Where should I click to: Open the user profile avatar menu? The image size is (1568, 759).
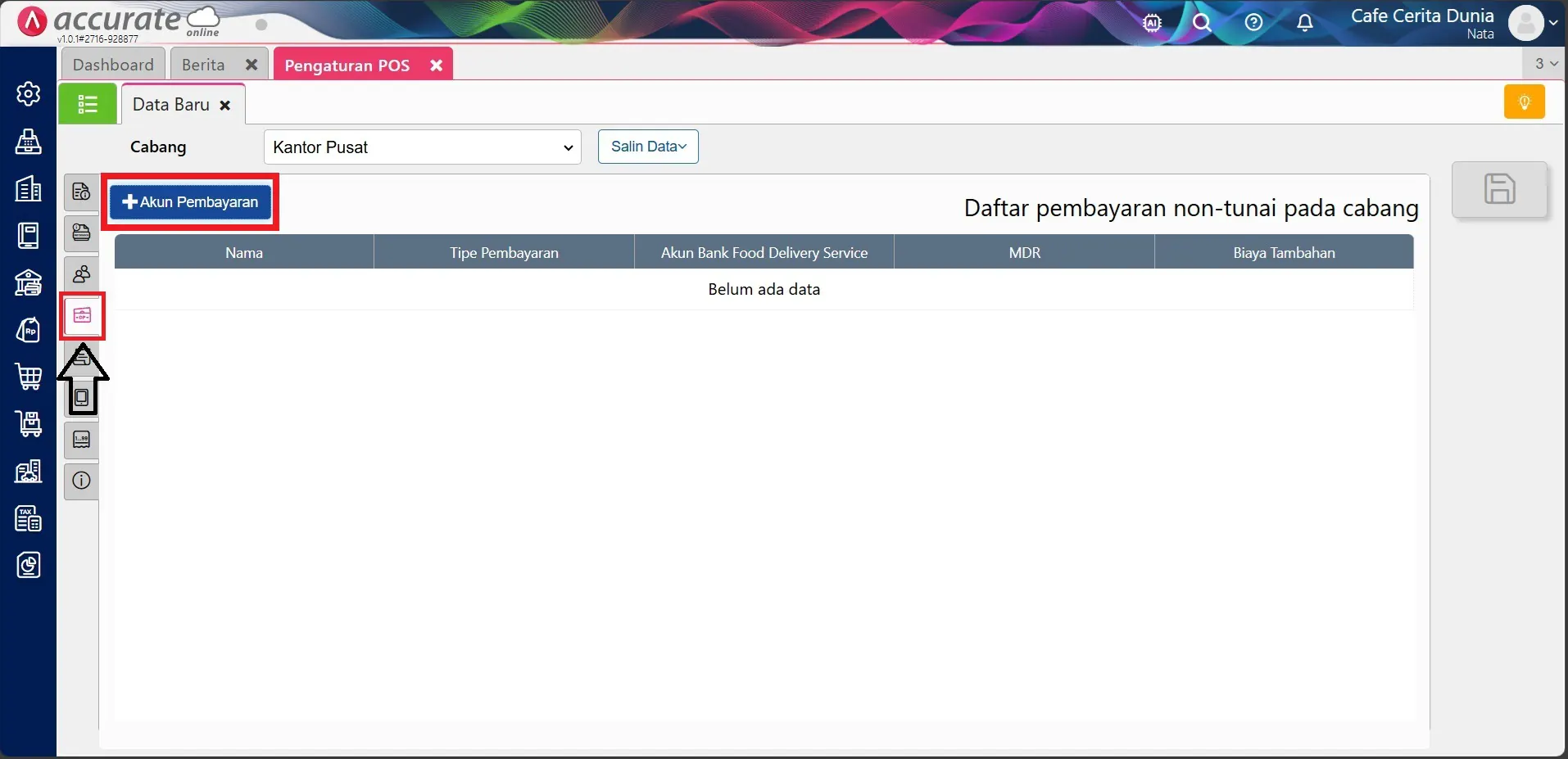click(x=1525, y=23)
